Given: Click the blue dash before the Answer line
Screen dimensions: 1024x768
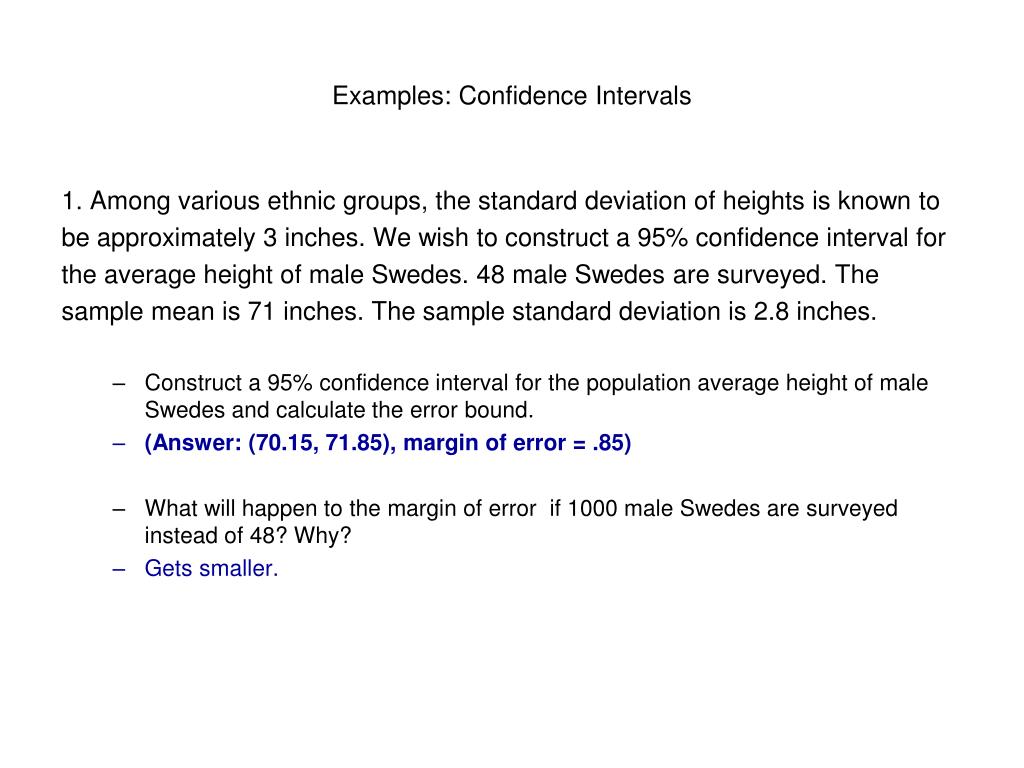Looking at the screenshot, I should [x=119, y=443].
